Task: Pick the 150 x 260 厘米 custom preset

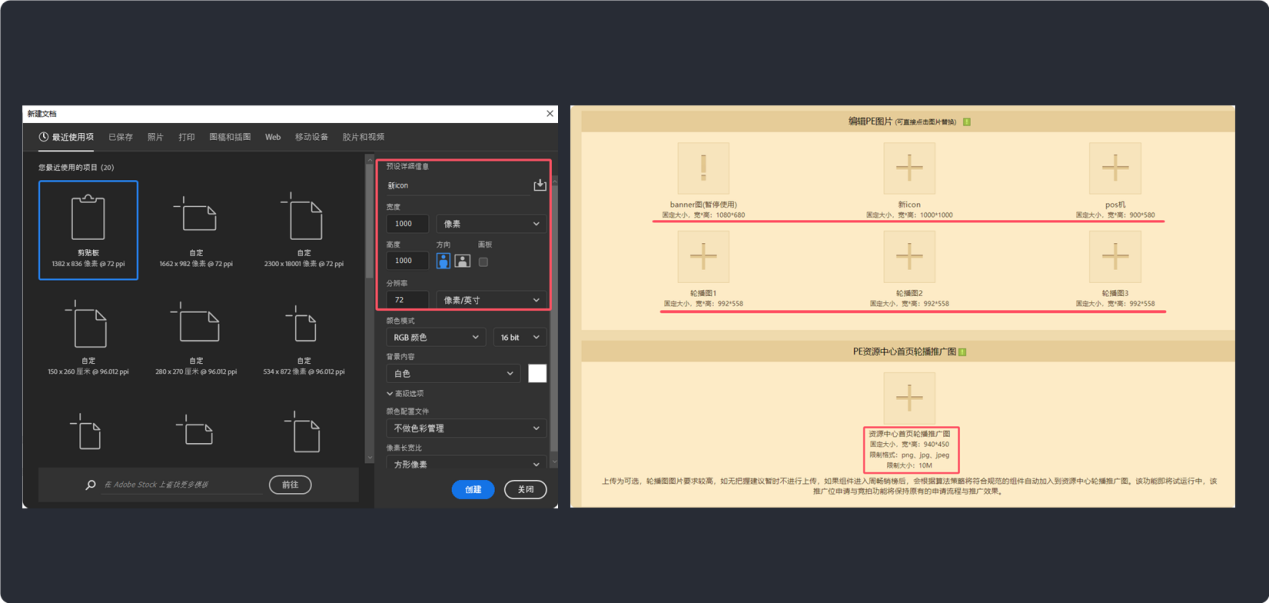Action: 88,337
